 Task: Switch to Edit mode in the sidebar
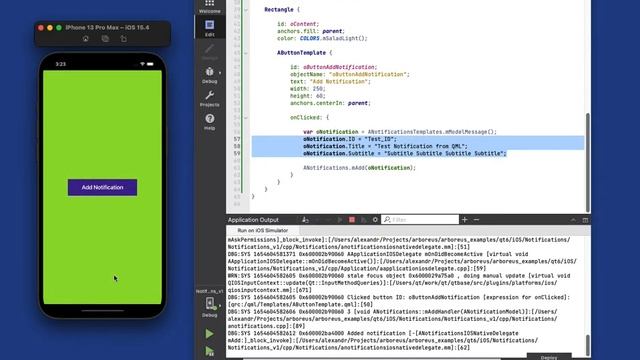pyautogui.click(x=209, y=28)
